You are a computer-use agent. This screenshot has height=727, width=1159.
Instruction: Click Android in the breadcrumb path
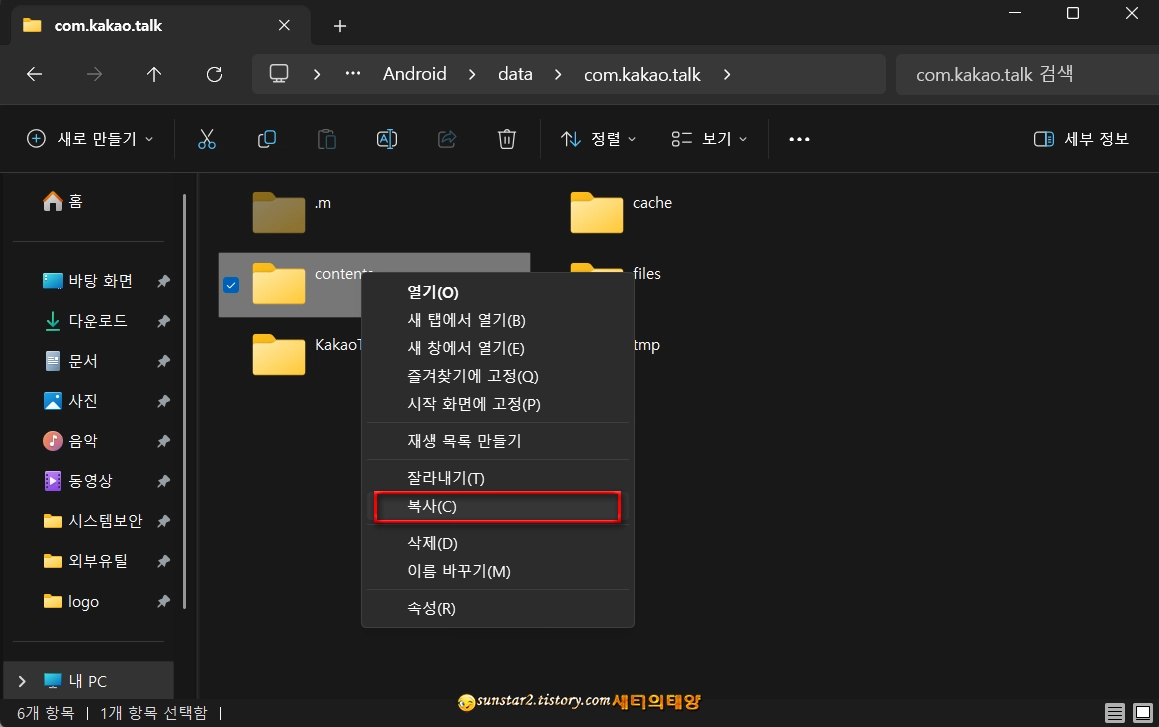click(x=414, y=73)
